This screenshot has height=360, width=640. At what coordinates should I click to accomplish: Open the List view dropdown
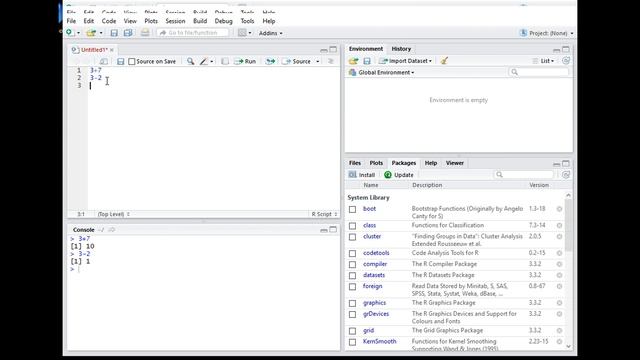click(543, 61)
